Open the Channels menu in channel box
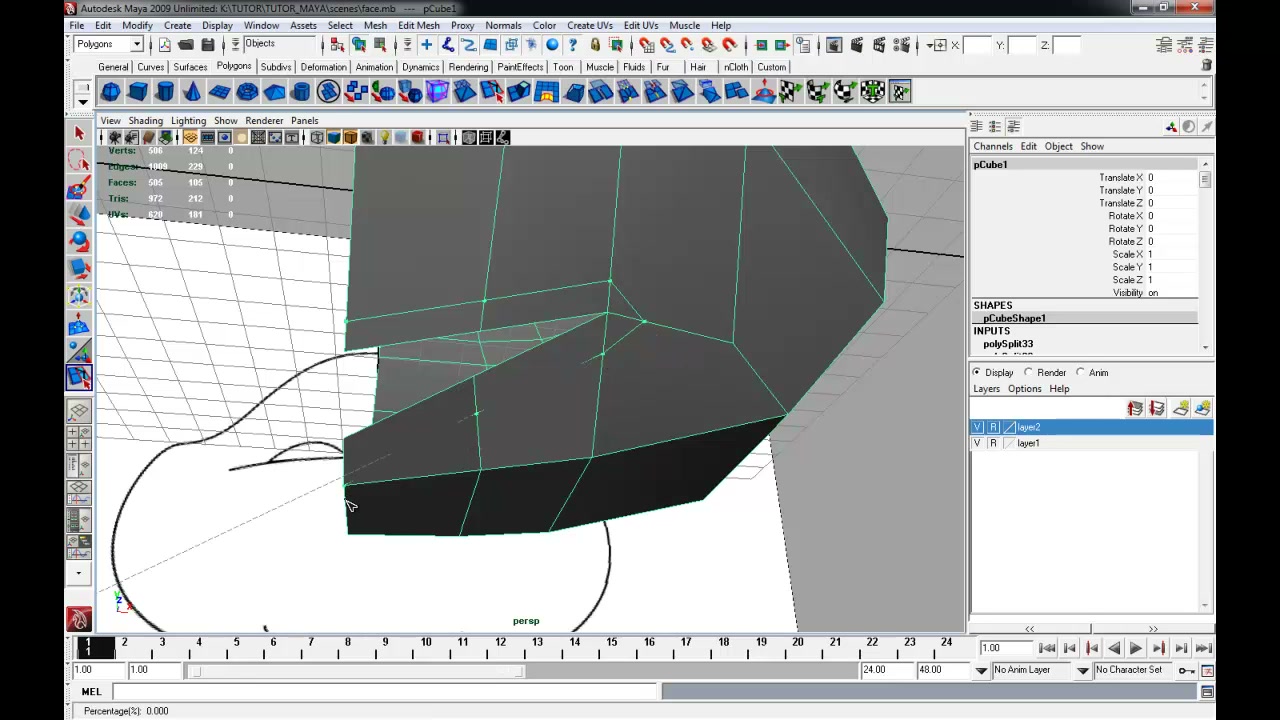 pos(993,146)
